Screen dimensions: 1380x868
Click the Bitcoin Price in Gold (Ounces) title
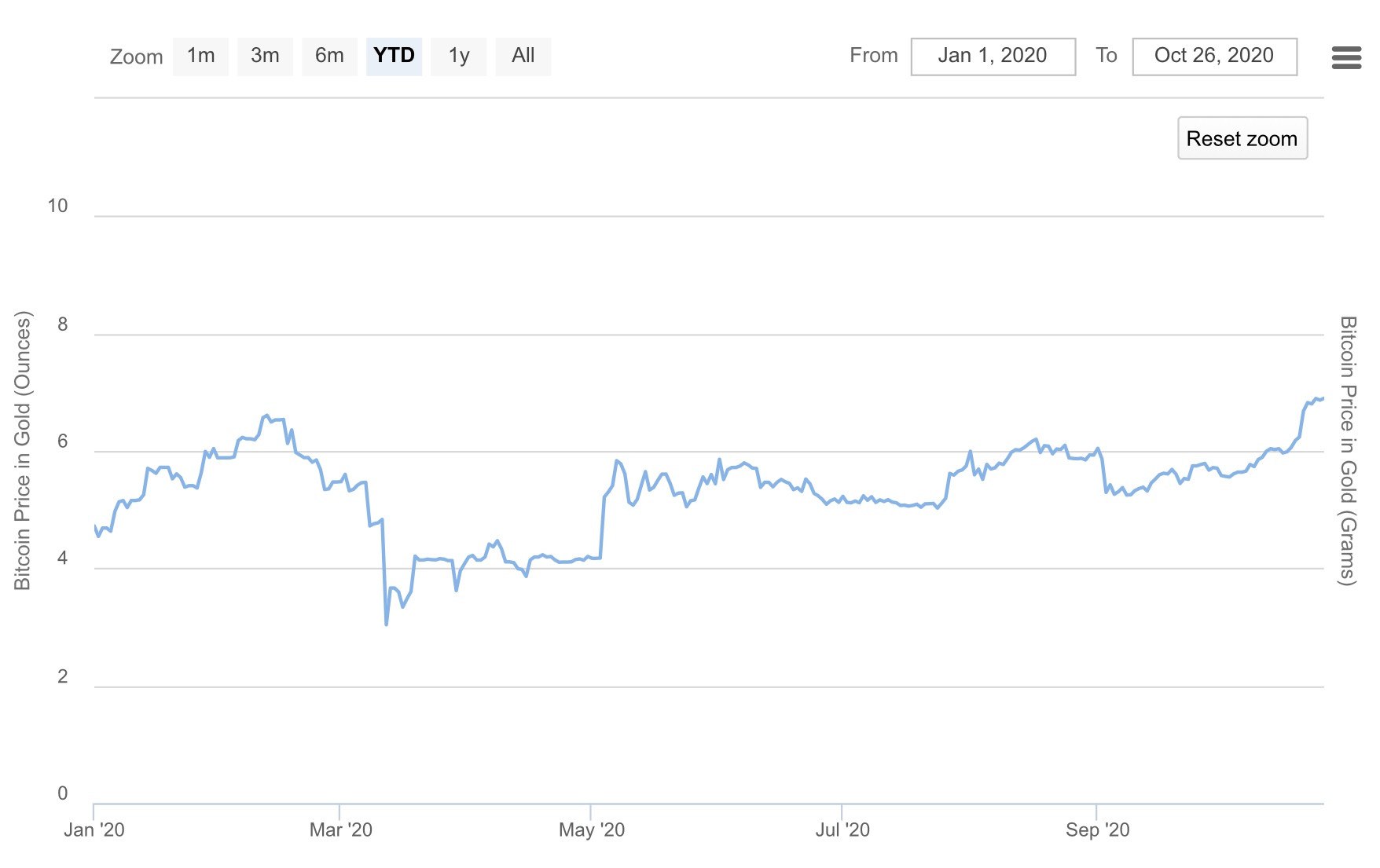[23, 451]
